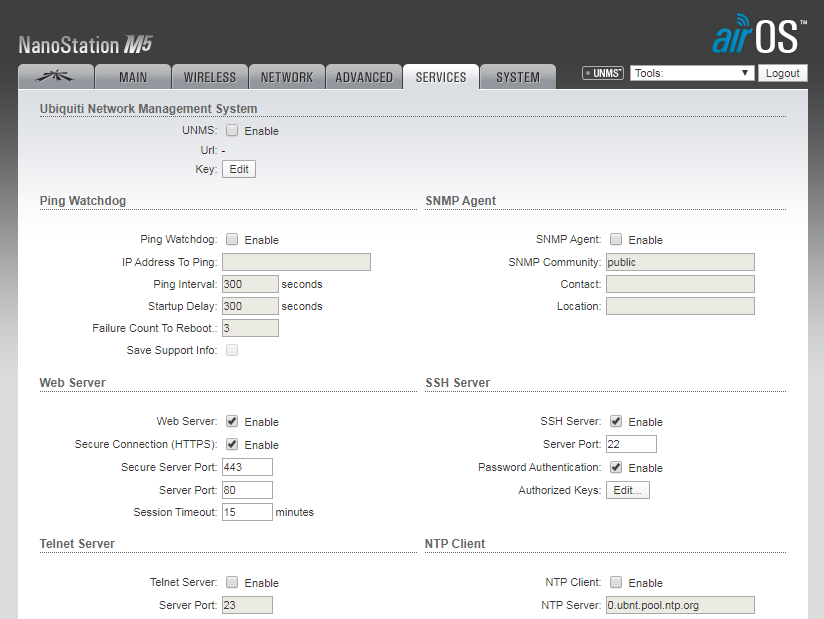This screenshot has height=619, width=824.
Task: Click the SNMP Location field
Action: (681, 306)
